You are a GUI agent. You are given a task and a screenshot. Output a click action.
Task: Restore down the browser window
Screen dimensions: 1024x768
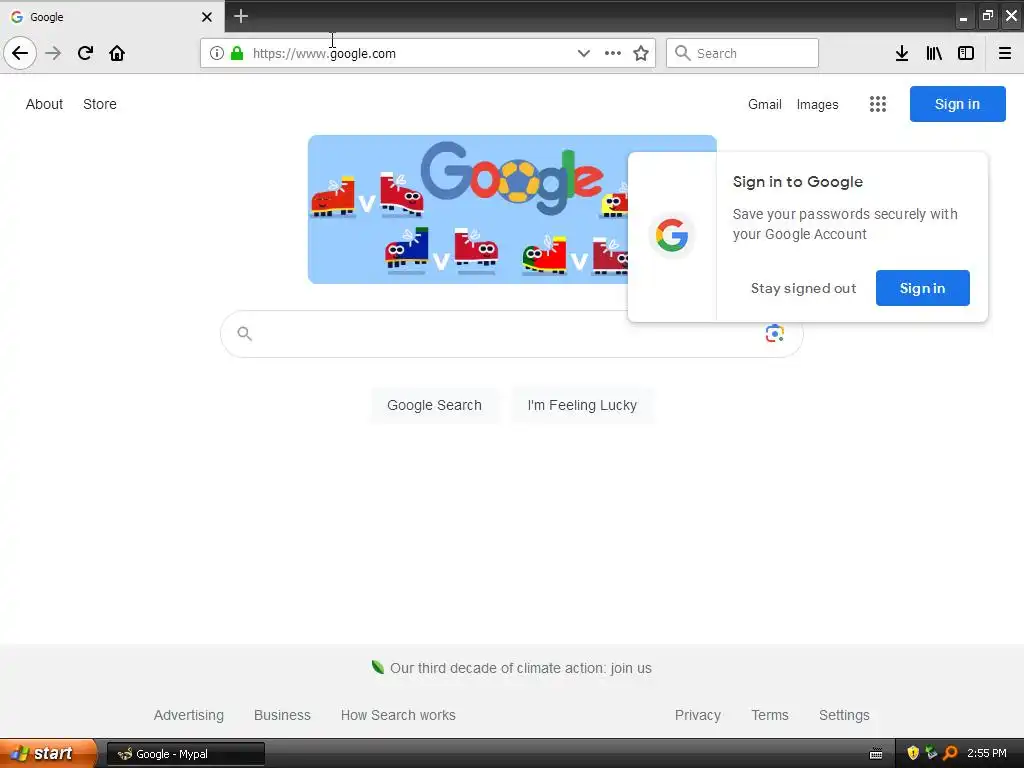pos(987,16)
